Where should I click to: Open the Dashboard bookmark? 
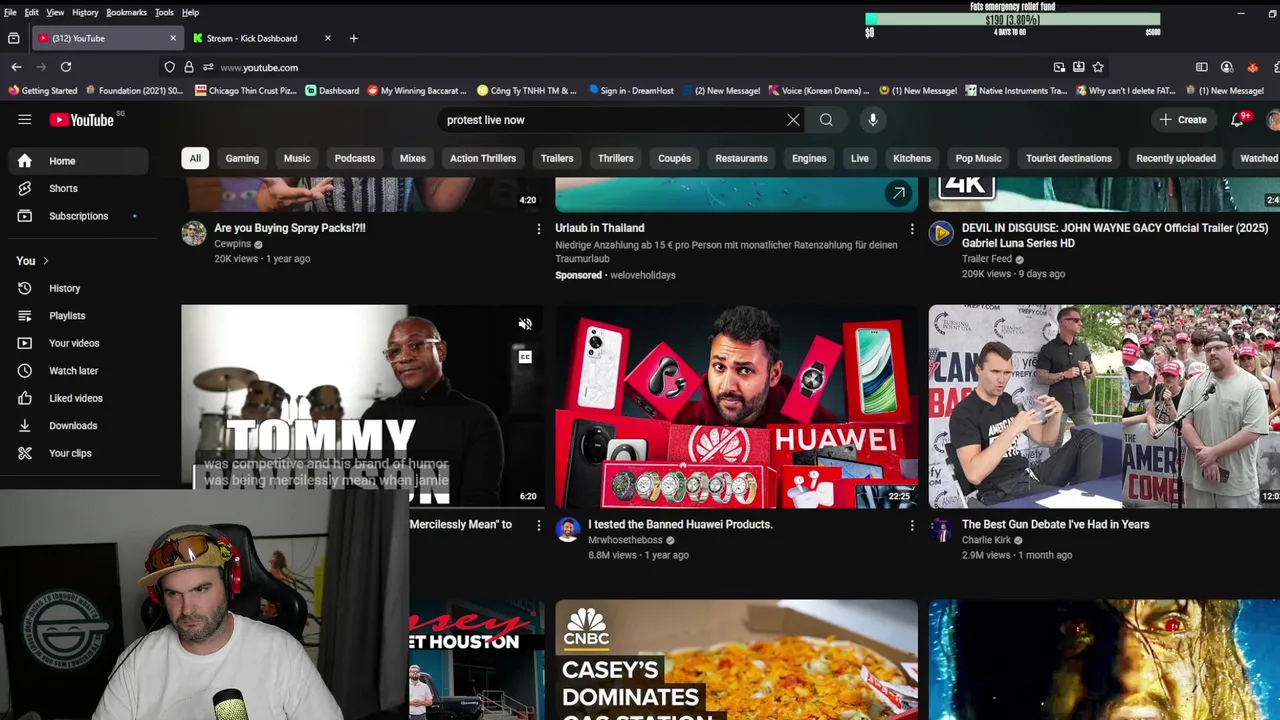pos(332,90)
